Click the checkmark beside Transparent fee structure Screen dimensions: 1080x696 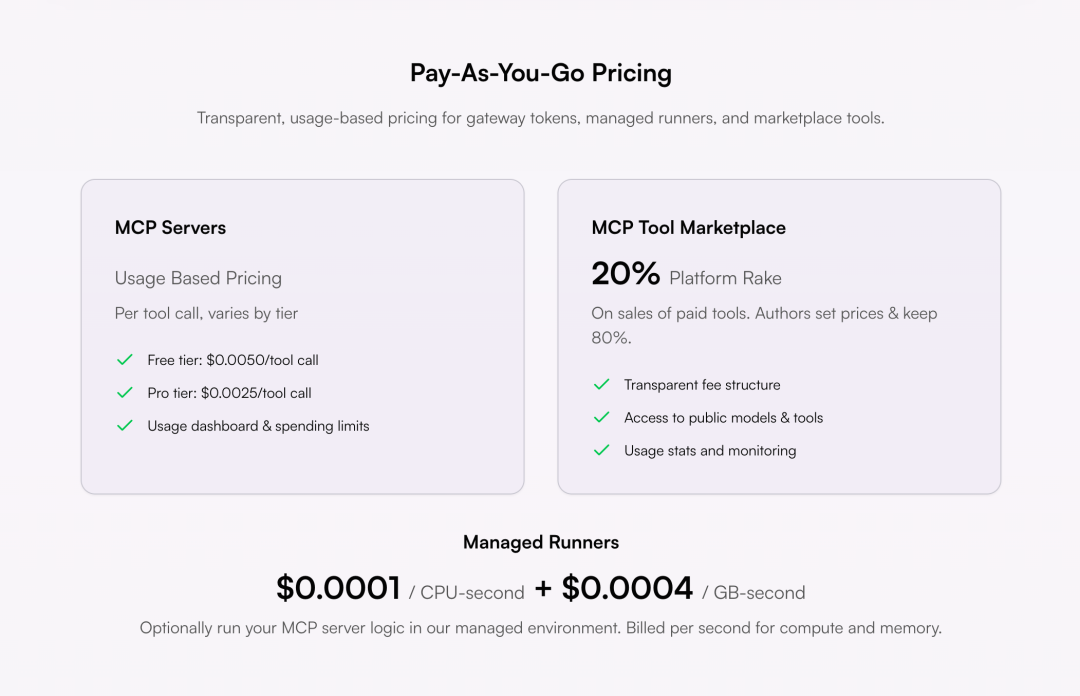click(602, 385)
